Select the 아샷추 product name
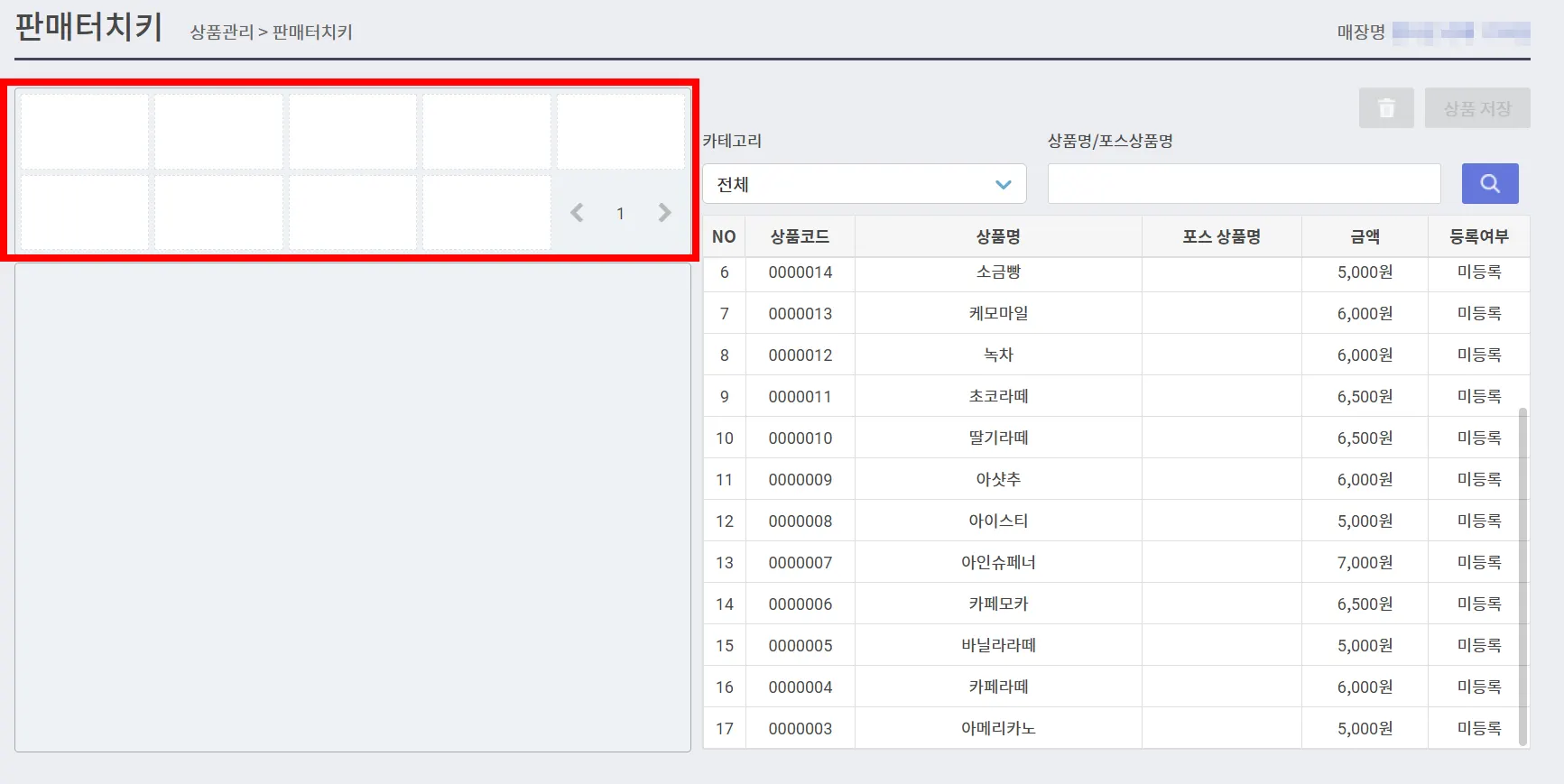Image resolution: width=1564 pixels, height=784 pixels. pos(998,480)
